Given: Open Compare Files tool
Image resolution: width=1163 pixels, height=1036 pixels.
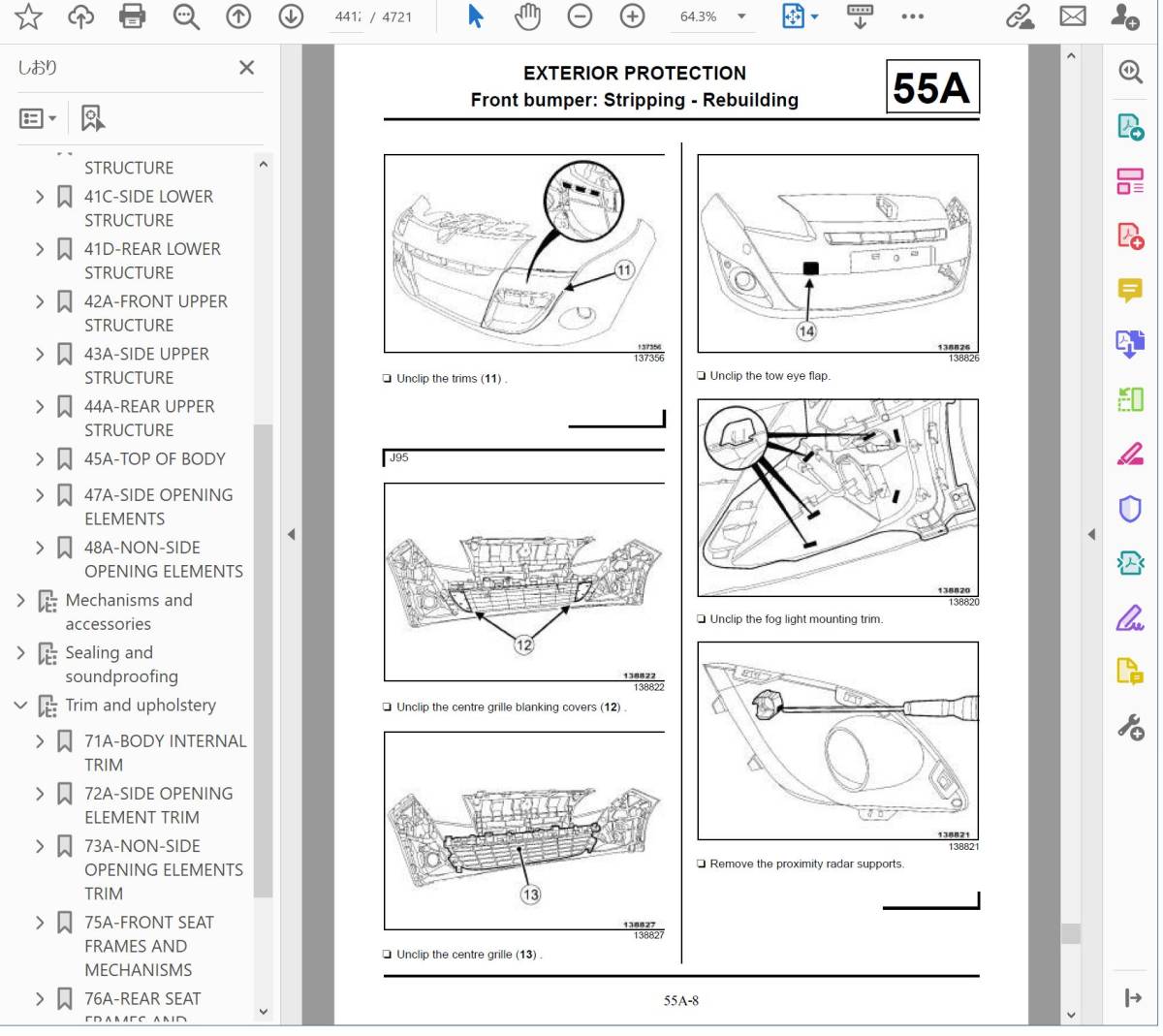Looking at the screenshot, I should coord(1130,398).
